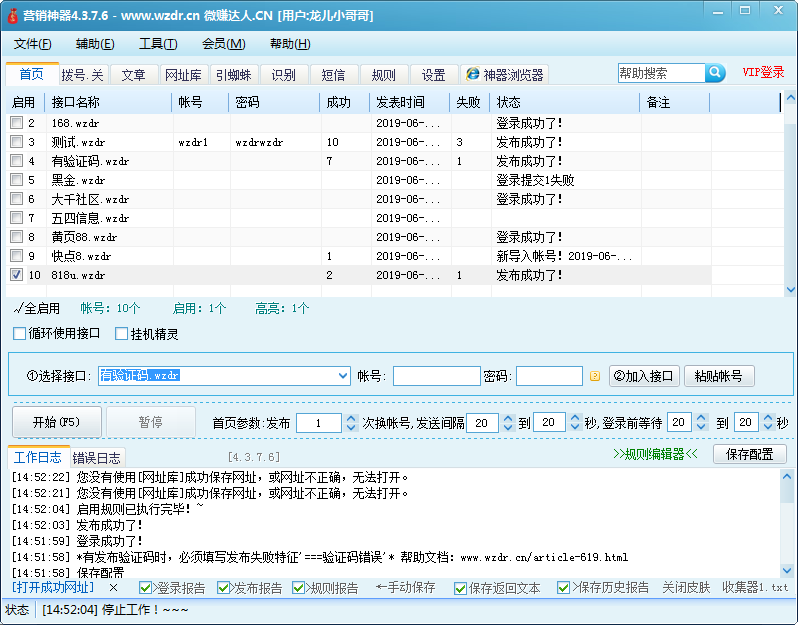Click the app logo in title bar
Image resolution: width=798 pixels, height=625 pixels.
[13, 16]
